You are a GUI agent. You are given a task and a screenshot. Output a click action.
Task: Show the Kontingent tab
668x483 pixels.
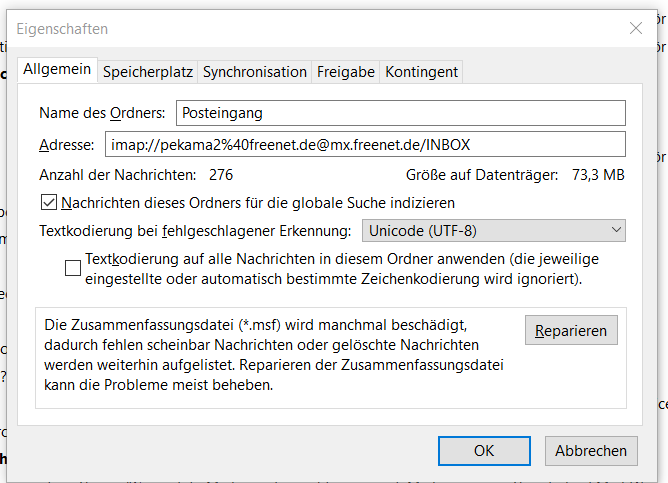421,72
